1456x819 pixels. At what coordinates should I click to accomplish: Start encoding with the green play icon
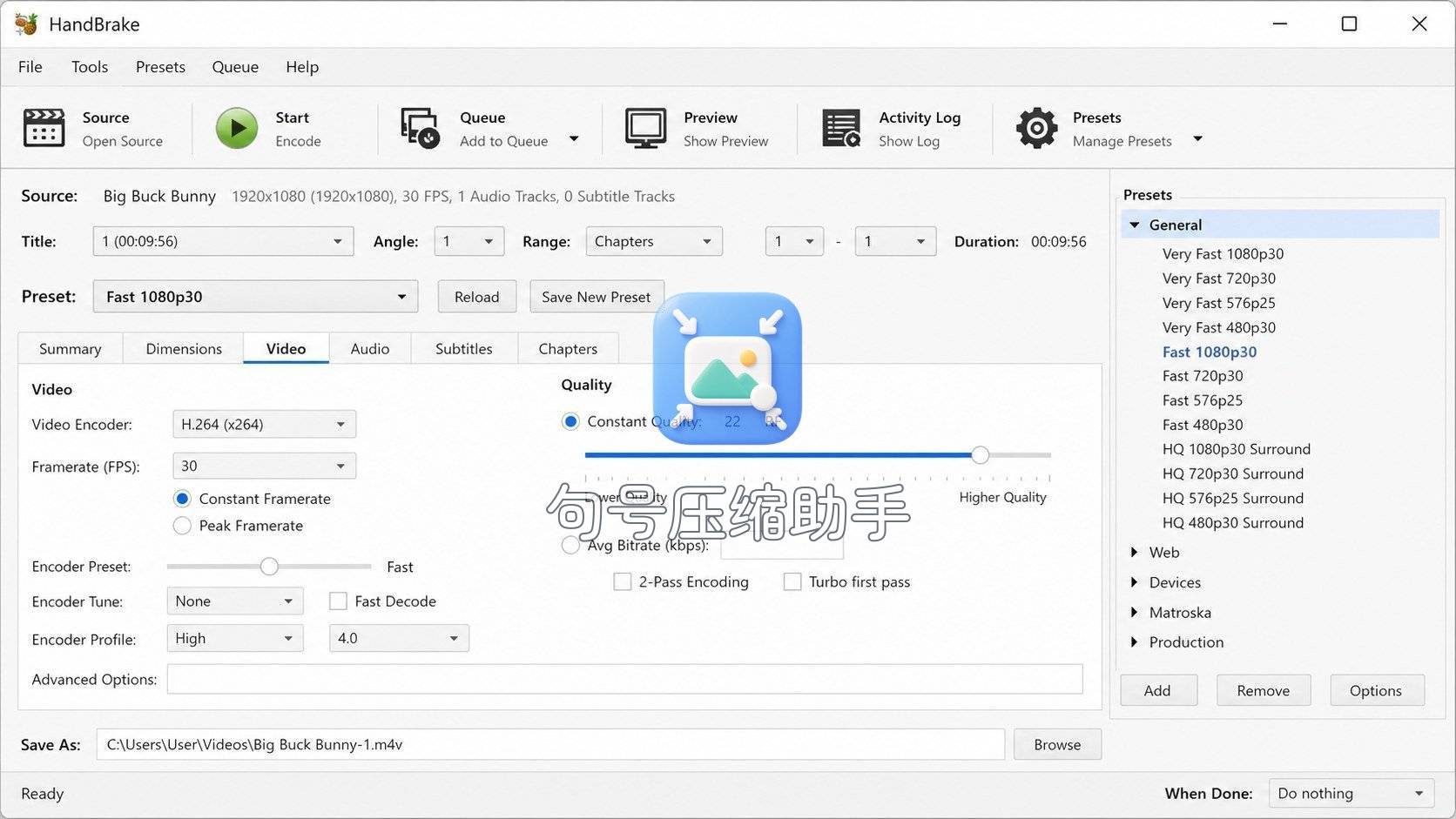(x=237, y=128)
